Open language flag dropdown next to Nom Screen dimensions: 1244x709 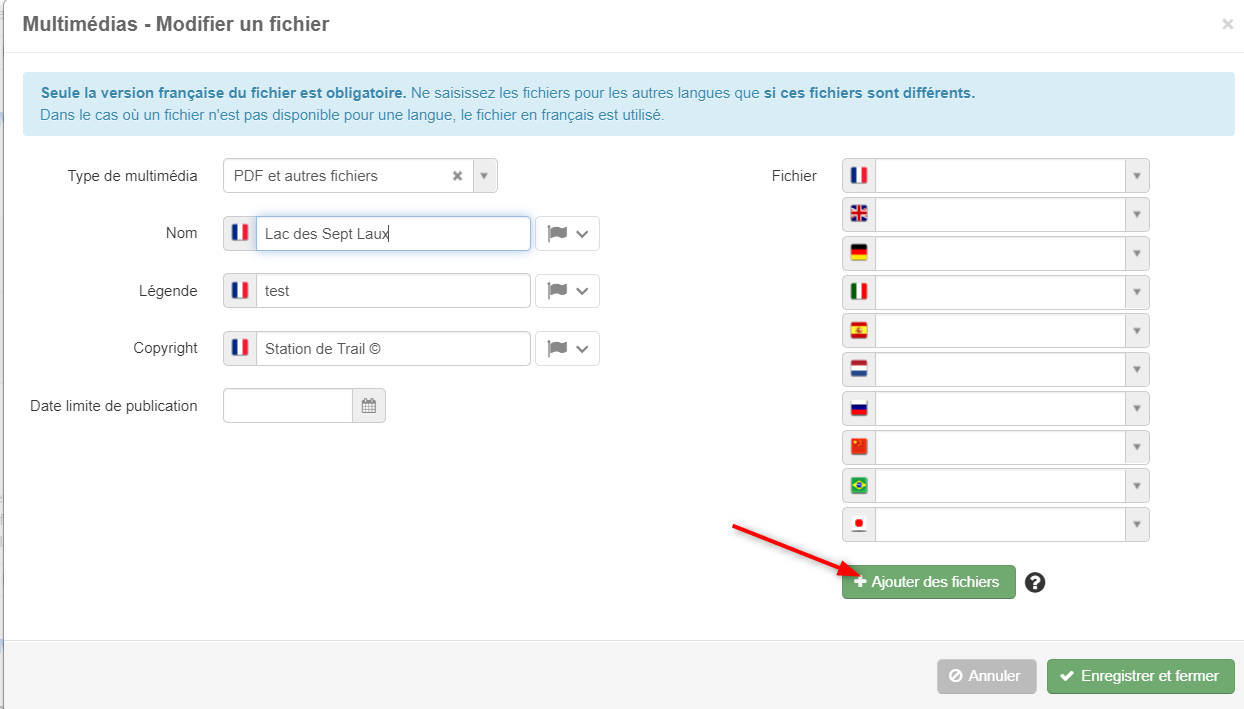click(x=568, y=234)
